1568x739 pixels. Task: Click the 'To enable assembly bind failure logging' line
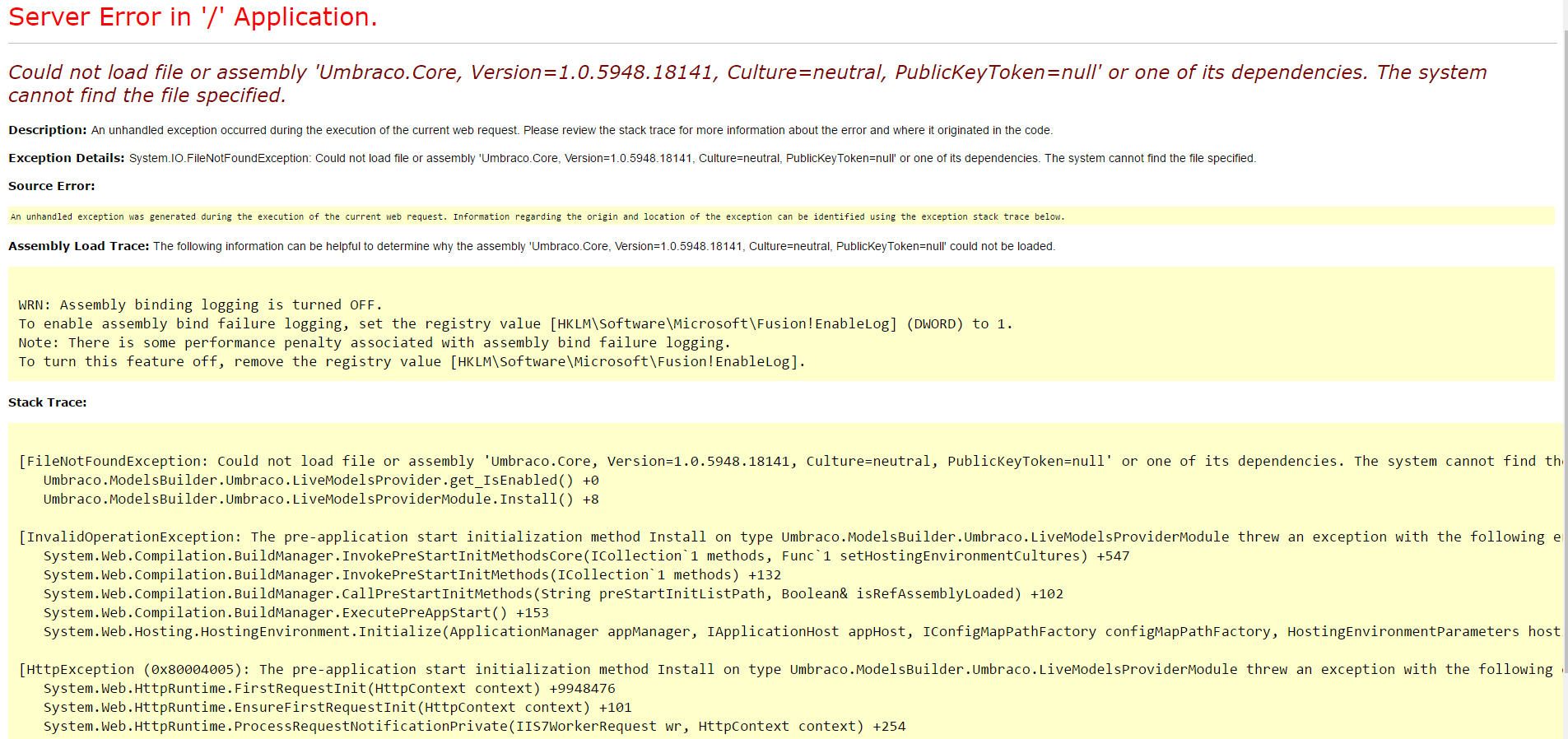tap(514, 323)
